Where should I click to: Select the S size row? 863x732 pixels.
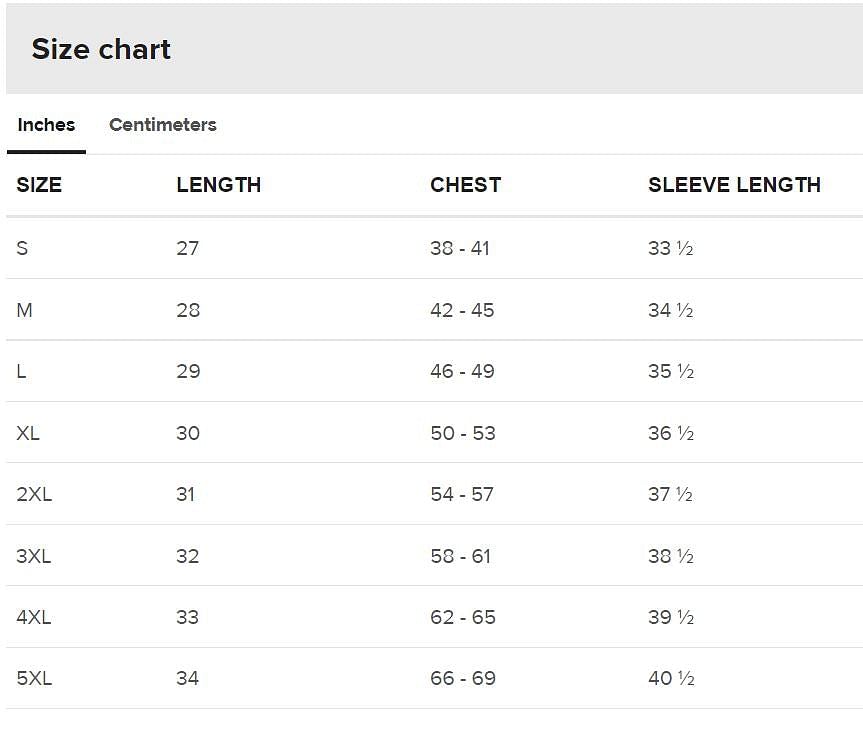click(x=22, y=248)
